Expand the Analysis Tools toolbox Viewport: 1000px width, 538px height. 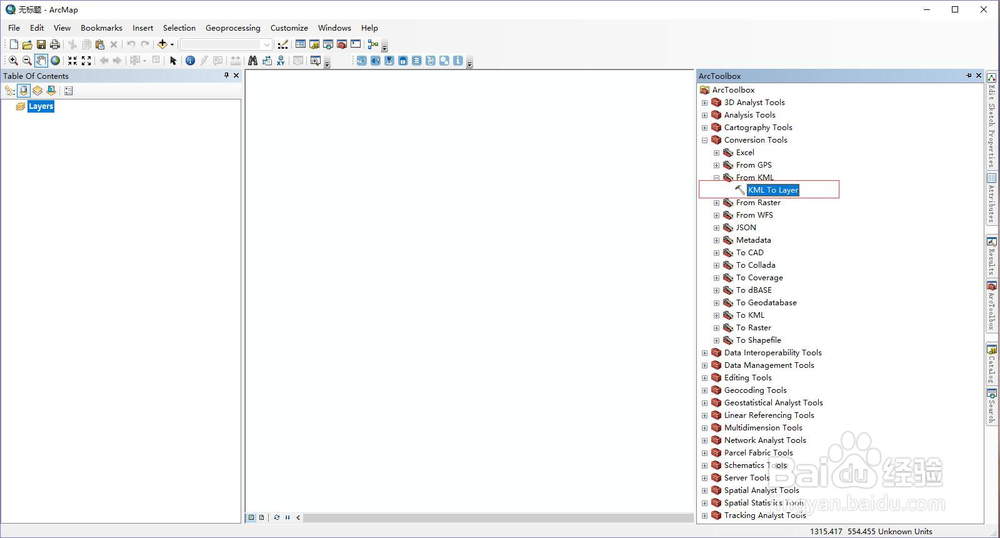[705, 115]
